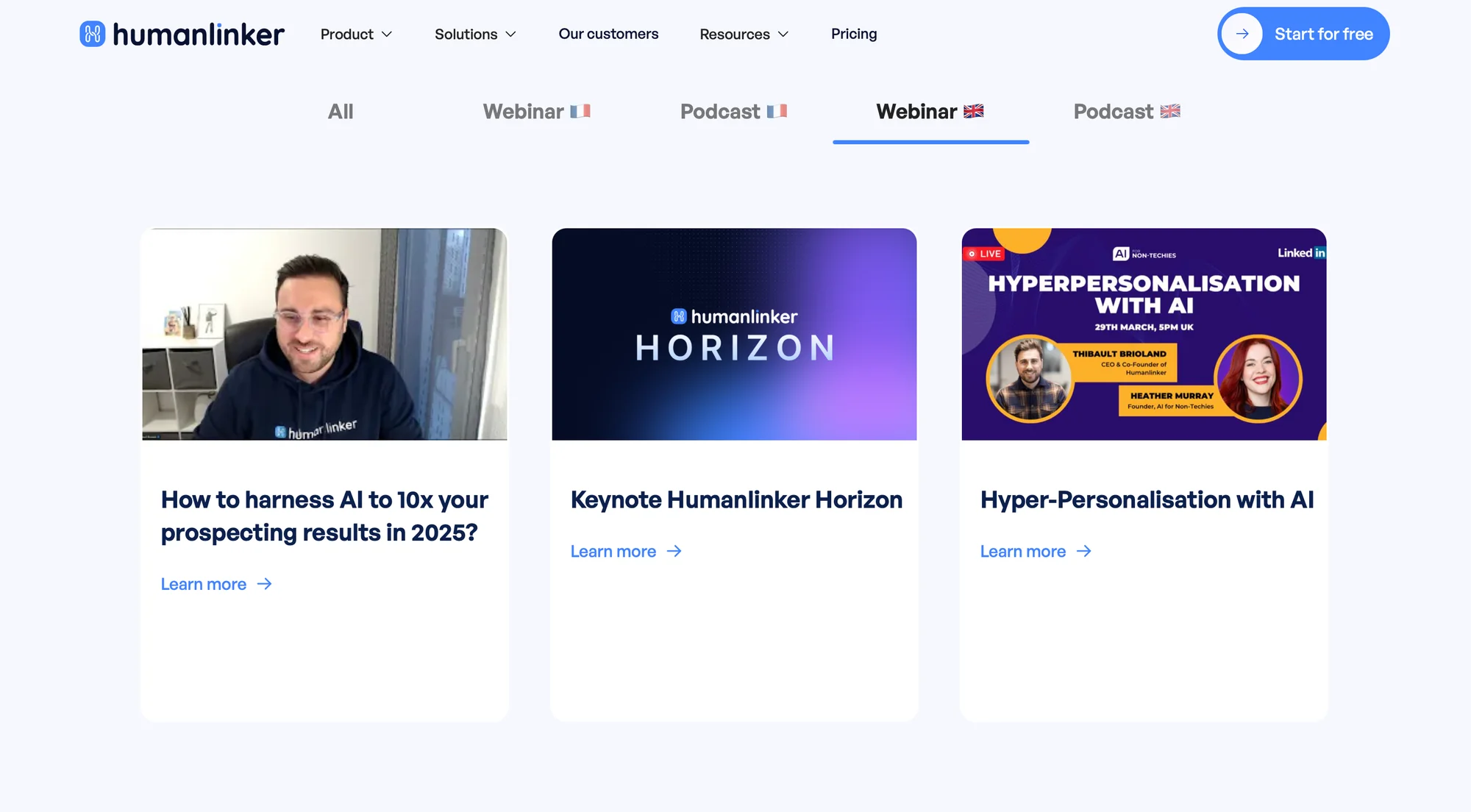Open the Hyper-Personalisation with AI title
The height and width of the screenshot is (812, 1471).
coord(1147,499)
